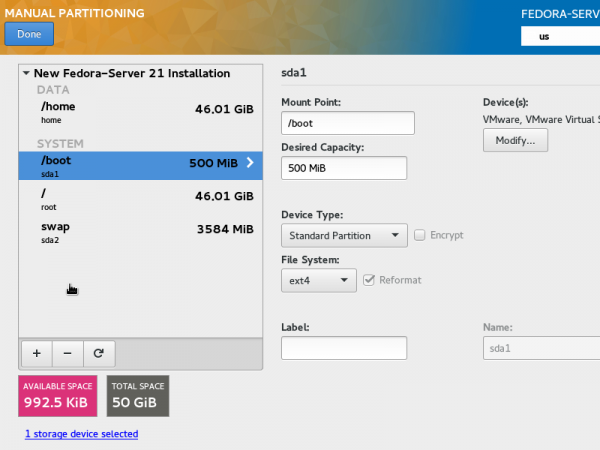
Task: Click the Desired Capacity input field
Action: tap(344, 168)
